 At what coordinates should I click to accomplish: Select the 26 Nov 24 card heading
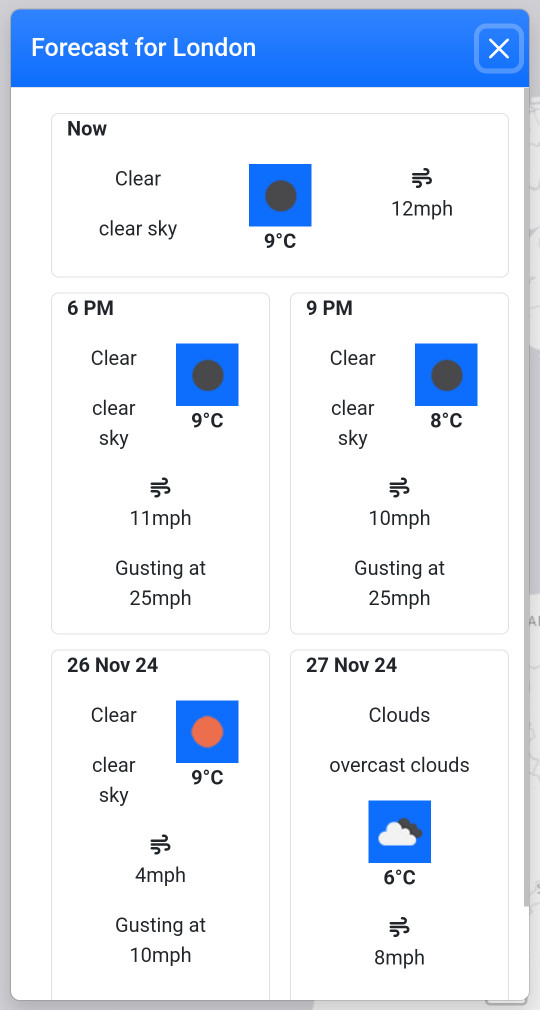(113, 665)
